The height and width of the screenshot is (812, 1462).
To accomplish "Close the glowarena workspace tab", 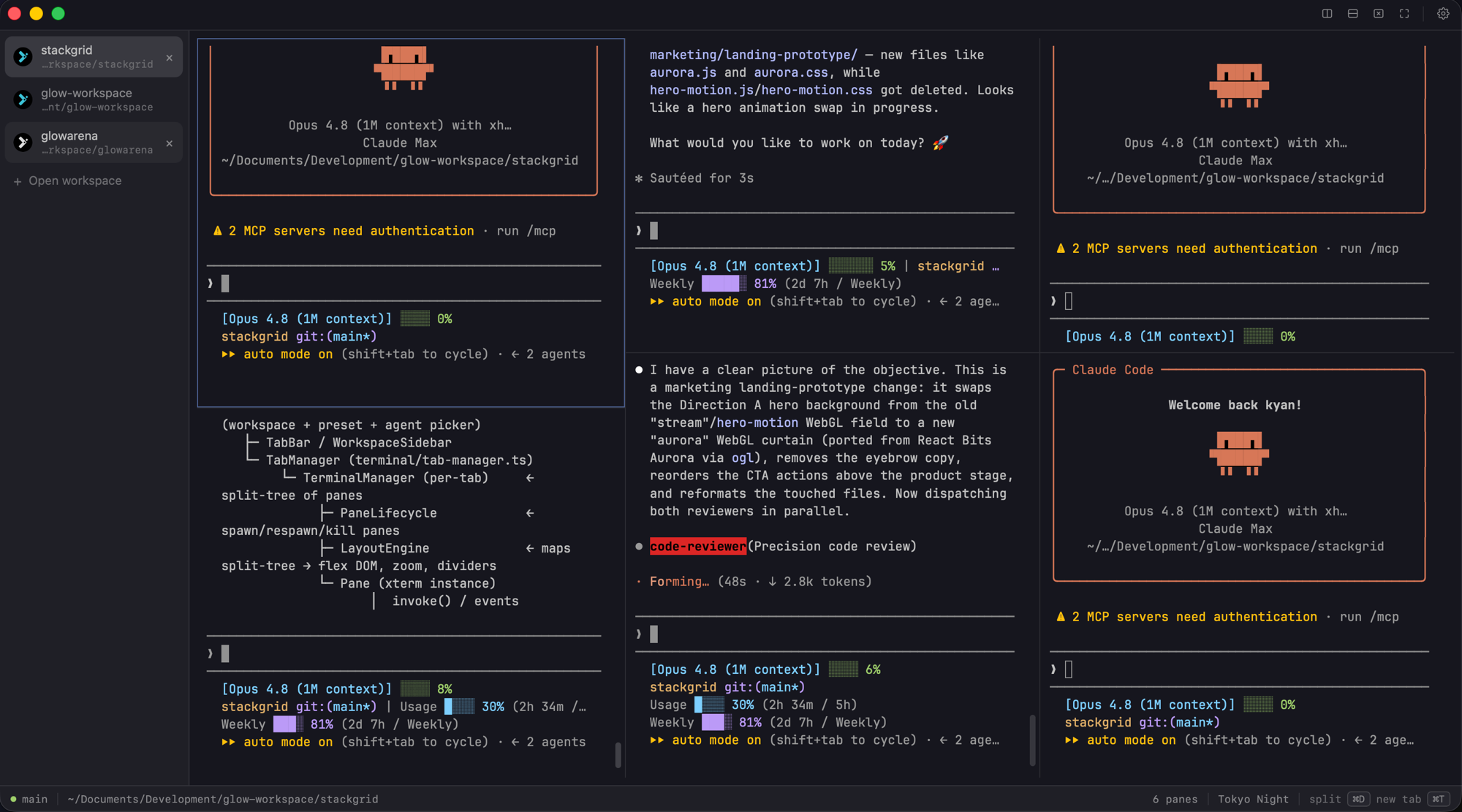I will (x=170, y=143).
